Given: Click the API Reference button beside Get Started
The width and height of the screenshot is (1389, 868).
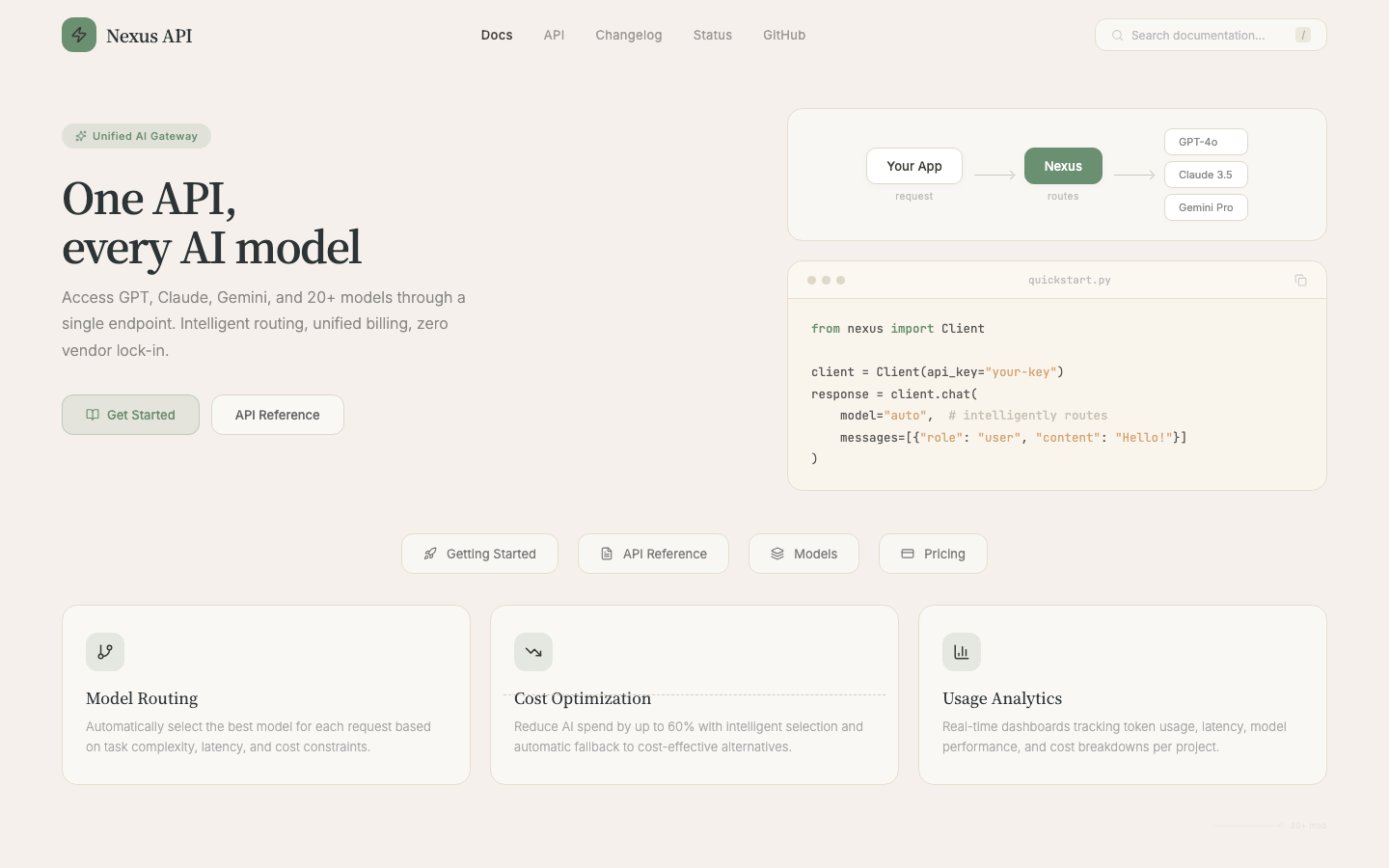Looking at the screenshot, I should click(x=278, y=415).
